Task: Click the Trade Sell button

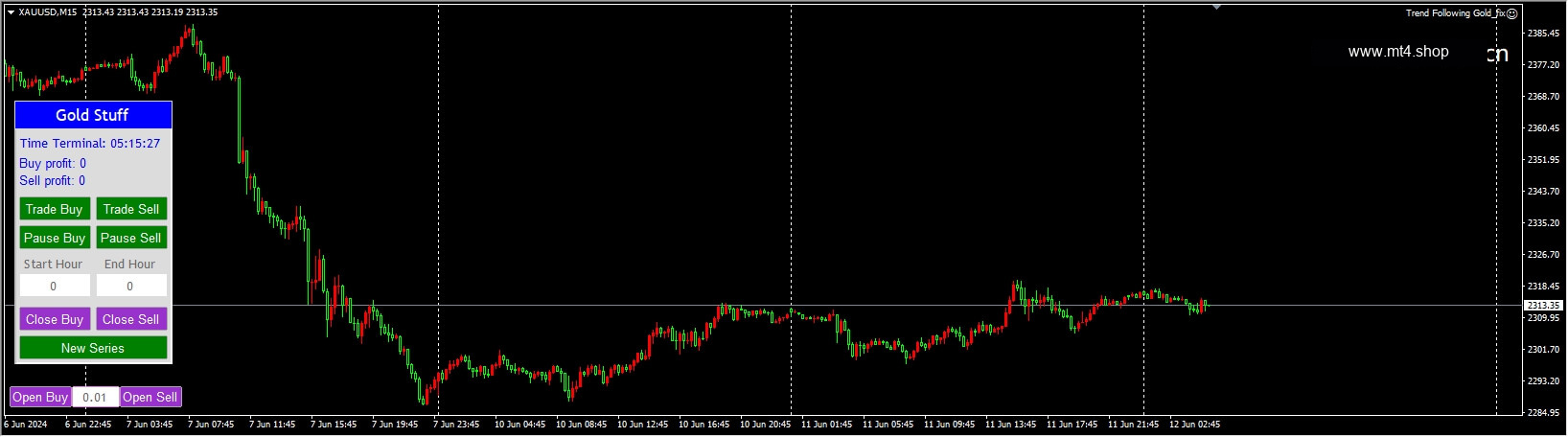Action: (131, 209)
